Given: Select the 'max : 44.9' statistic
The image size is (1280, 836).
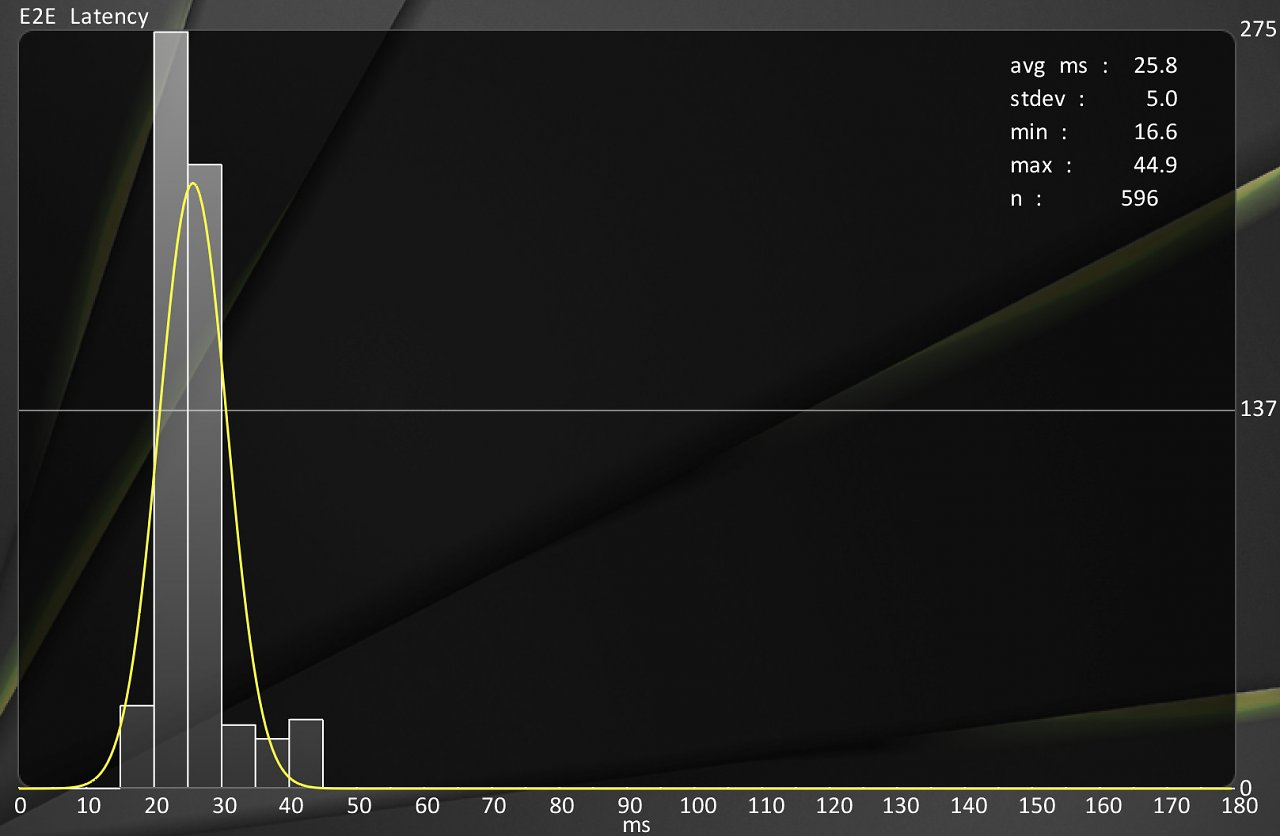Looking at the screenshot, I should (1094, 165).
